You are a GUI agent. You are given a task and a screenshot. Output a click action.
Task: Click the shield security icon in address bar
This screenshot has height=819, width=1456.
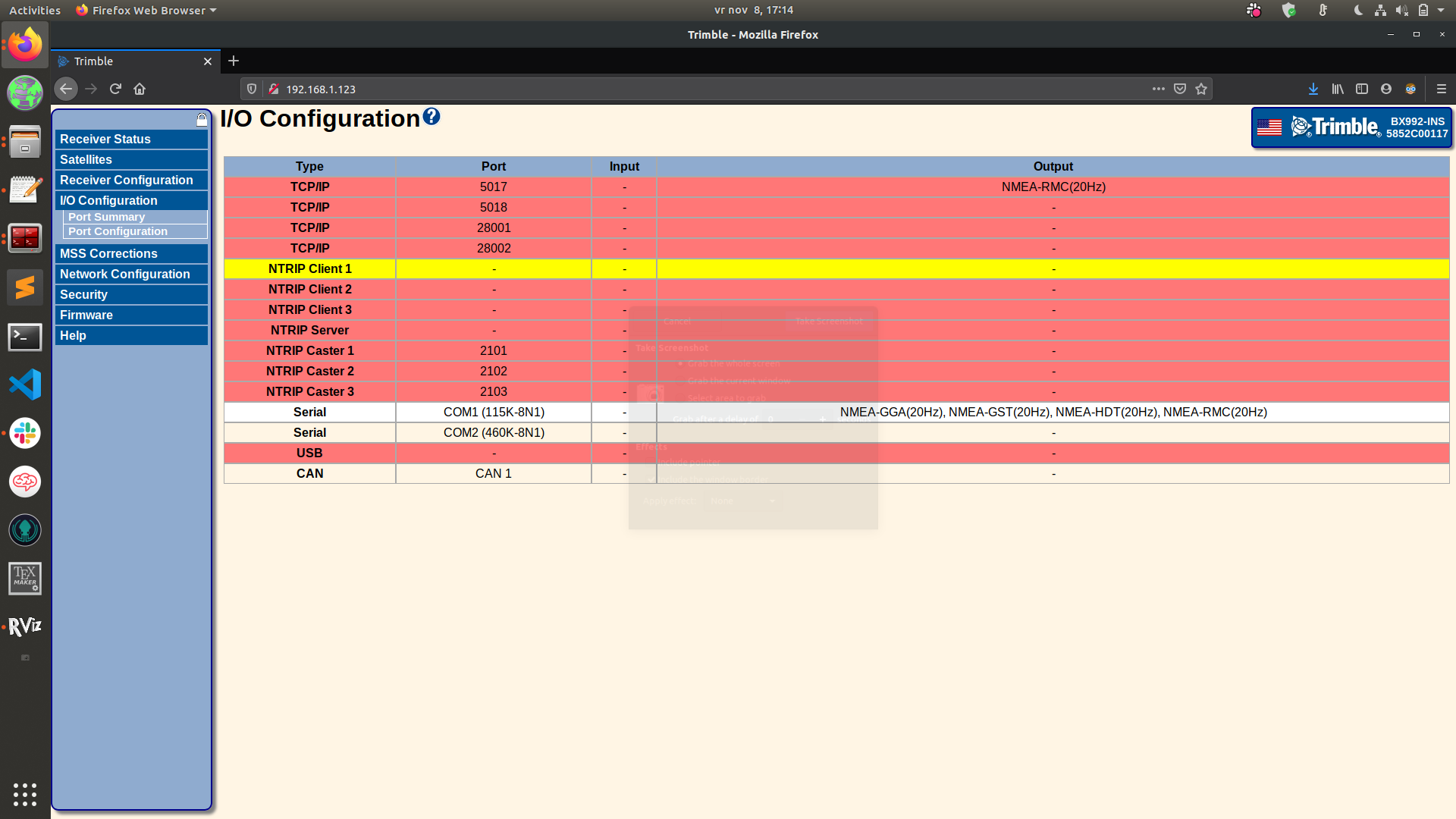251,89
